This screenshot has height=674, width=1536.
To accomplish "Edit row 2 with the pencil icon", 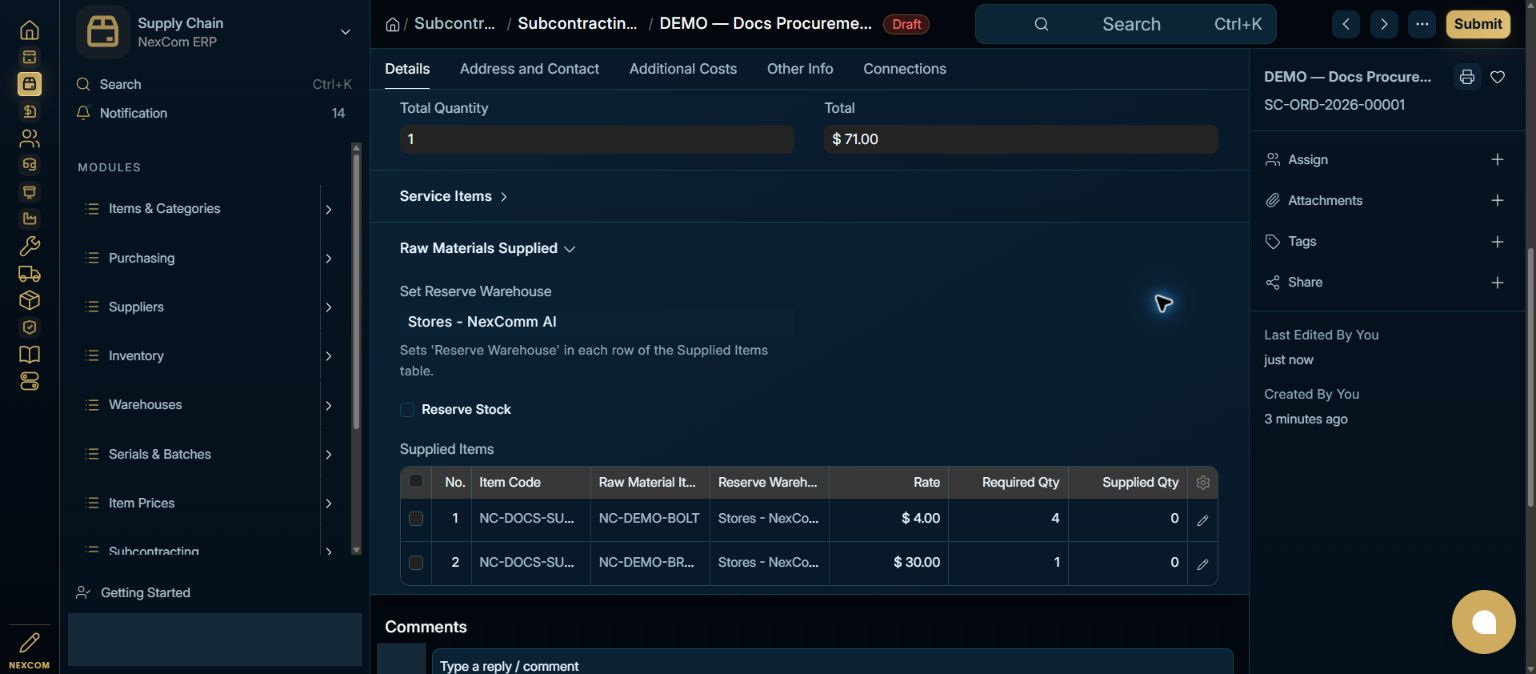I will pos(1203,564).
